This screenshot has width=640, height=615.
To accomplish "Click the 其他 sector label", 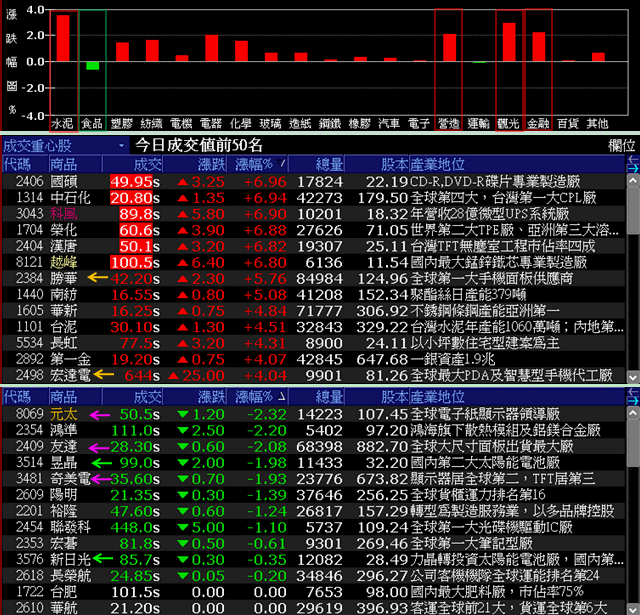I will tap(598, 124).
